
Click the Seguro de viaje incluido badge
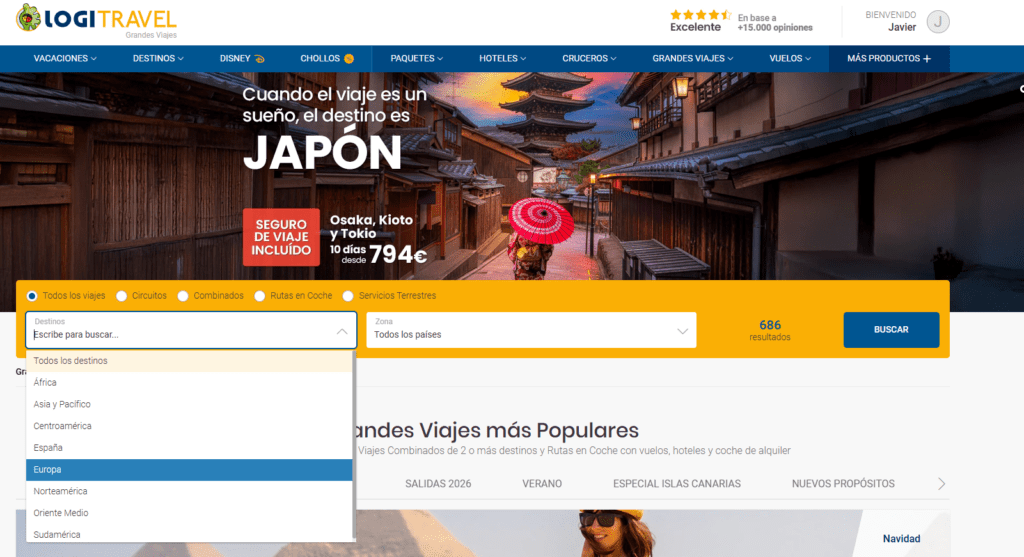click(281, 237)
